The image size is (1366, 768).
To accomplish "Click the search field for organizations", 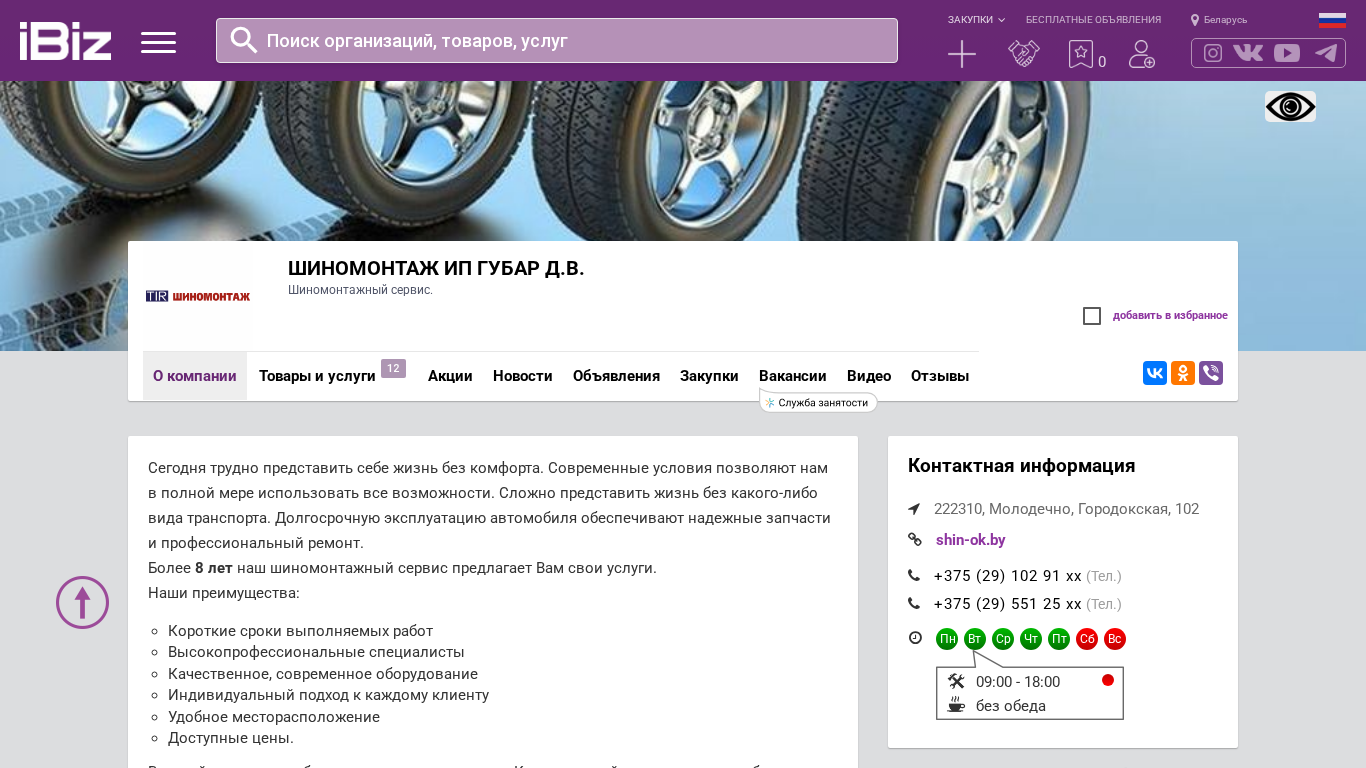I will pos(557,41).
